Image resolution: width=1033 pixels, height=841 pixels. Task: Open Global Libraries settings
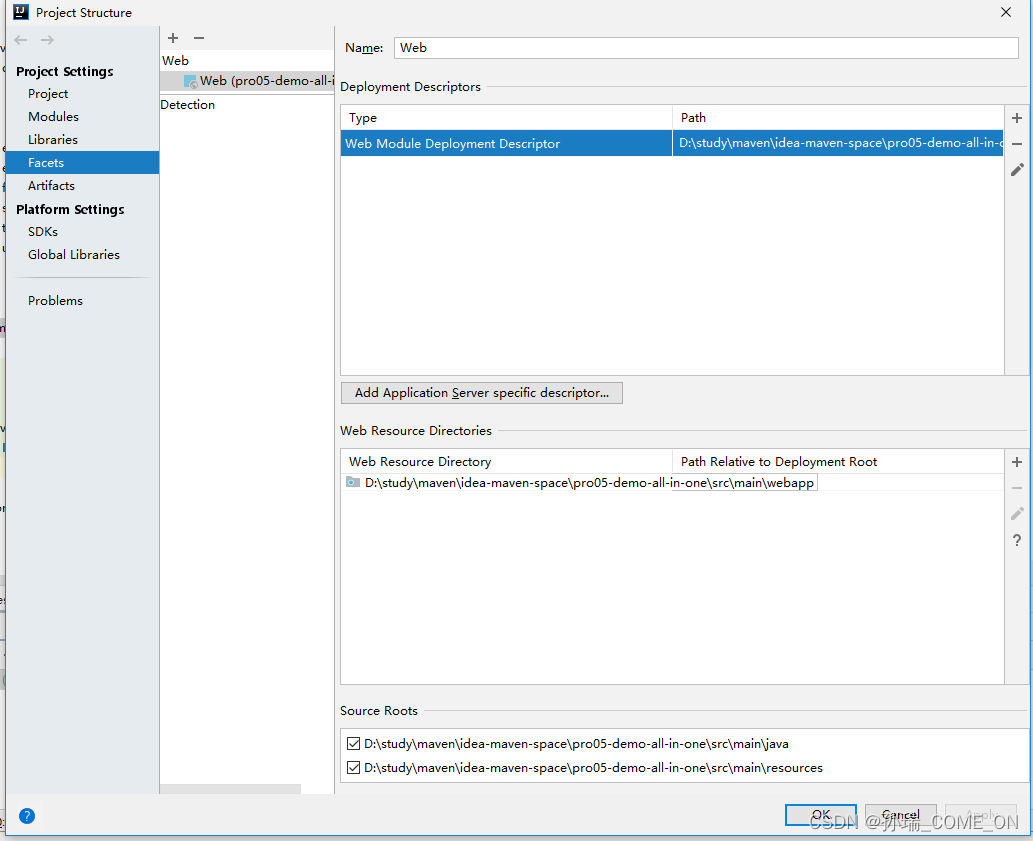click(74, 255)
